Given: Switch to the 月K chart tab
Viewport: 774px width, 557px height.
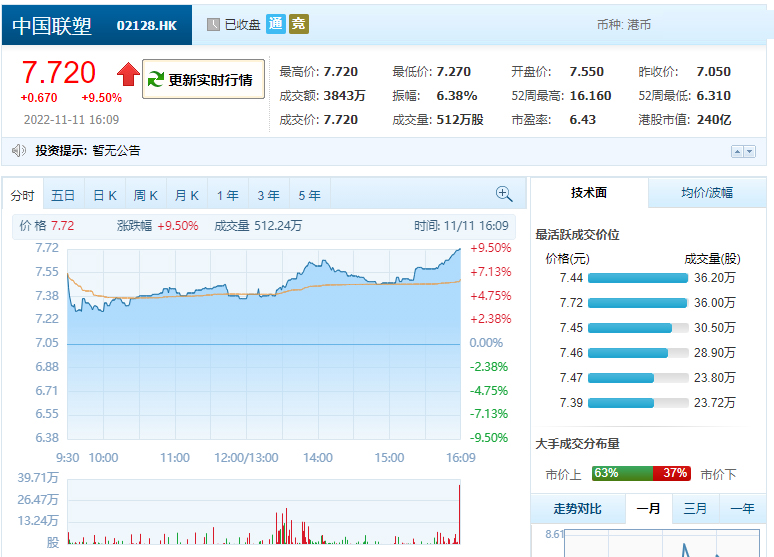Looking at the screenshot, I should (x=187, y=195).
